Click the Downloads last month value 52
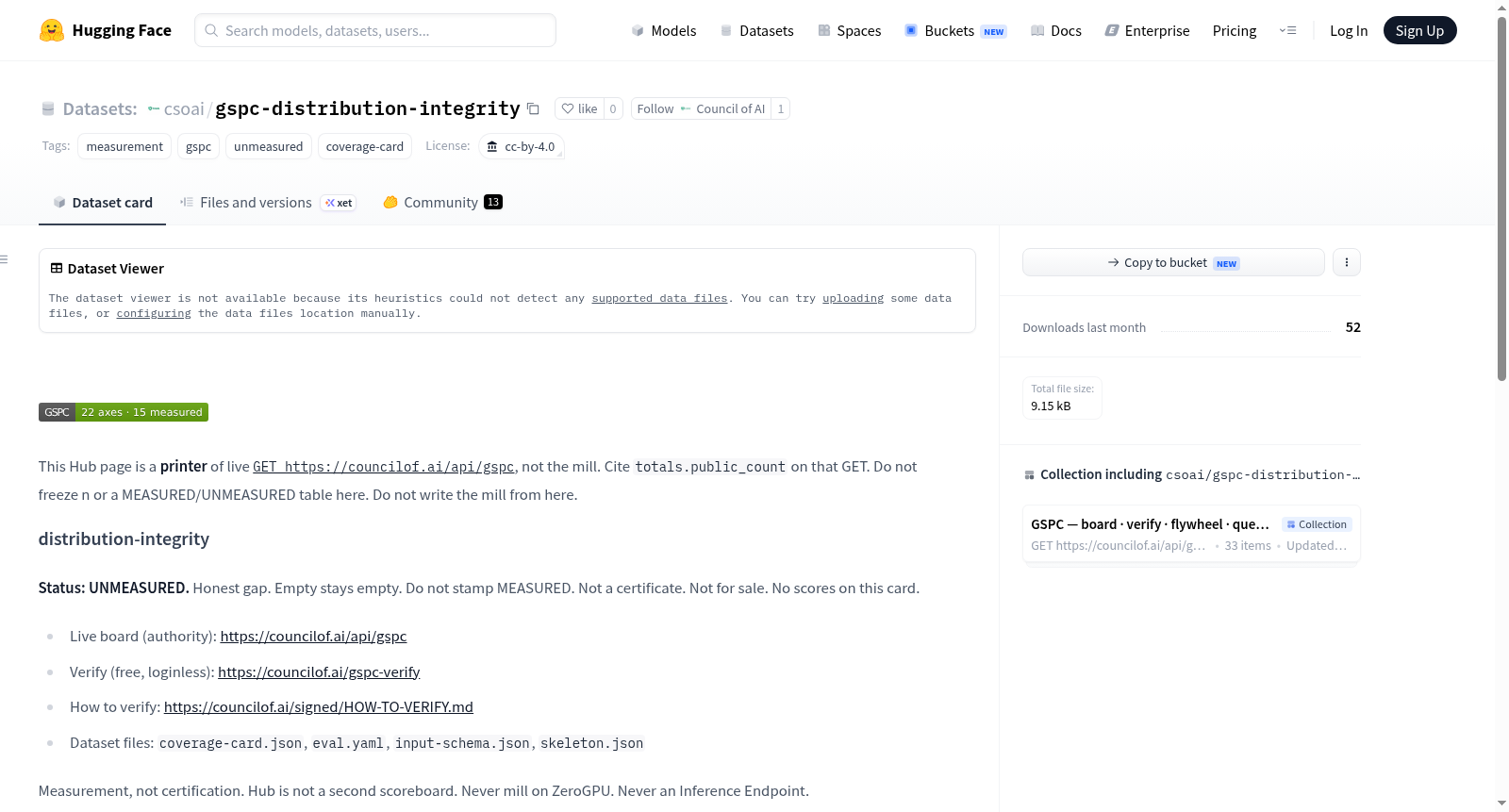This screenshot has width=1509, height=812. point(1353,327)
